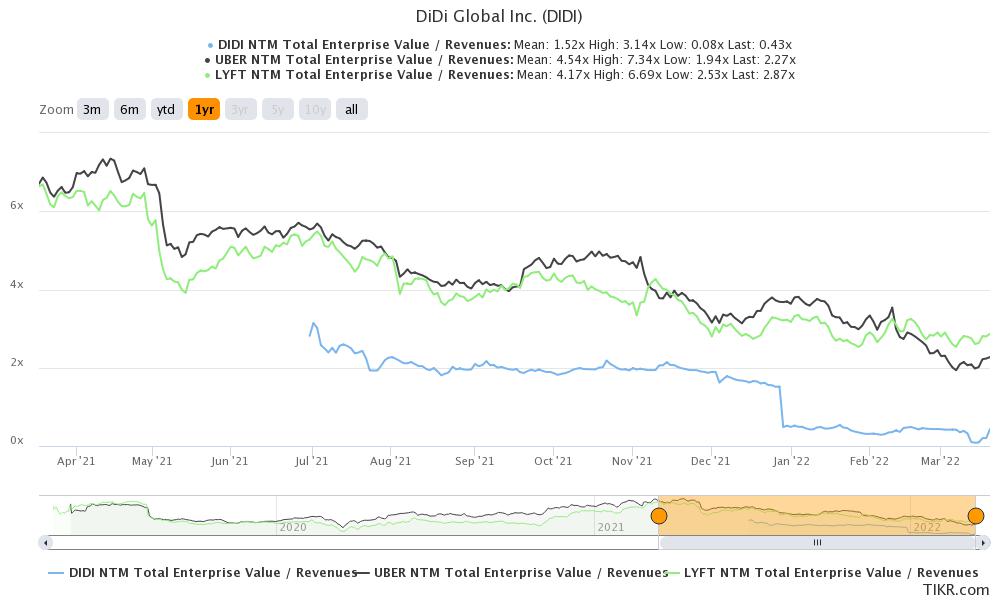This screenshot has width=1000, height=600.
Task: Click the right orange navigator handle
Action: point(976,516)
